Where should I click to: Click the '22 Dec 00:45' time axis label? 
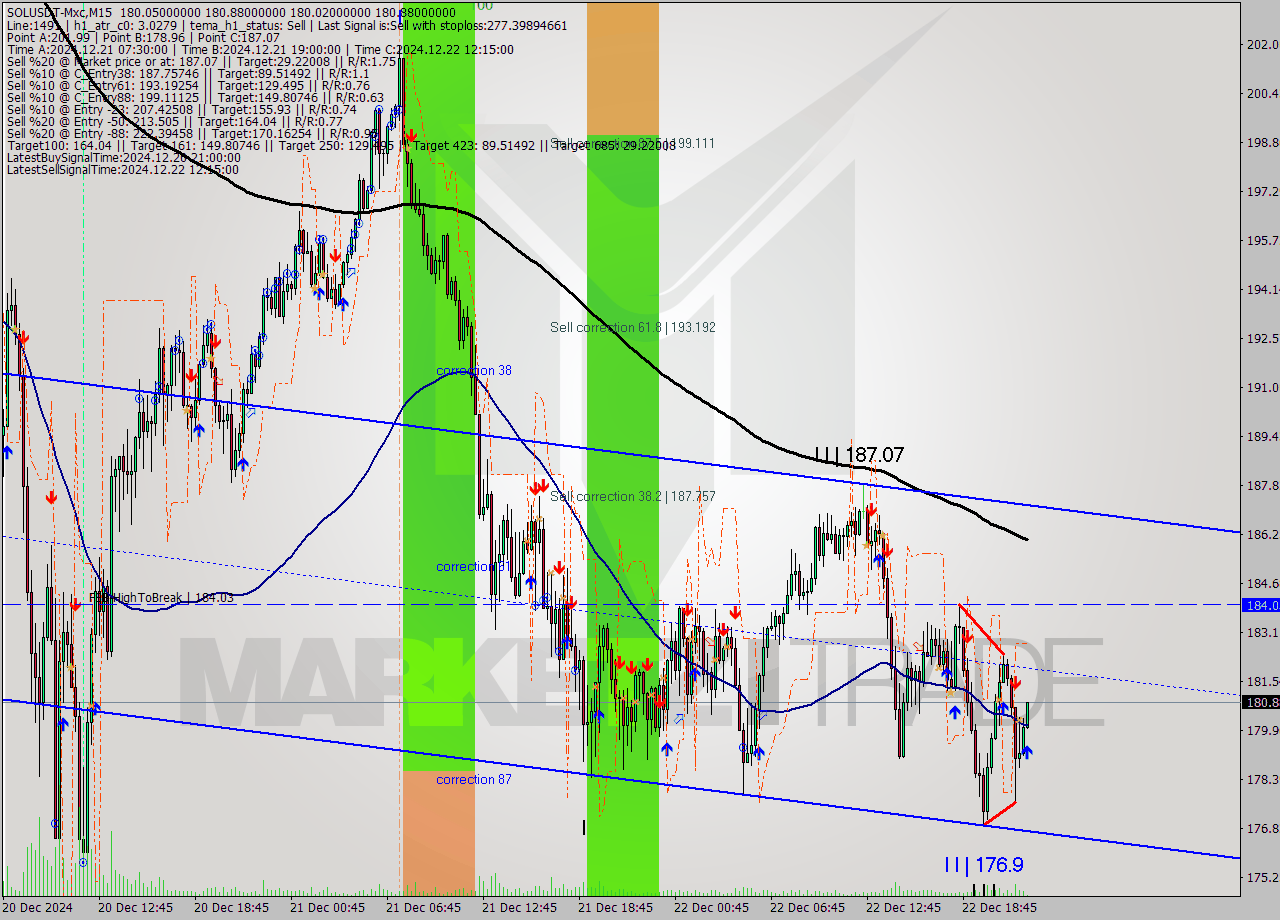tap(711, 908)
